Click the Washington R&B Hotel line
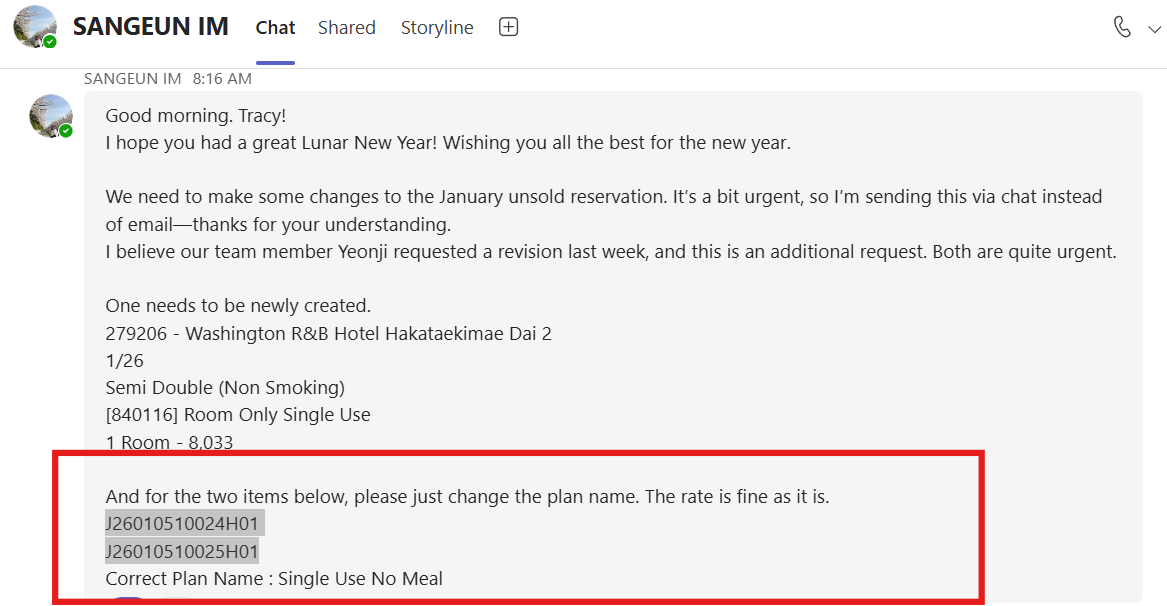This screenshot has height=606, width=1167. coord(328,333)
